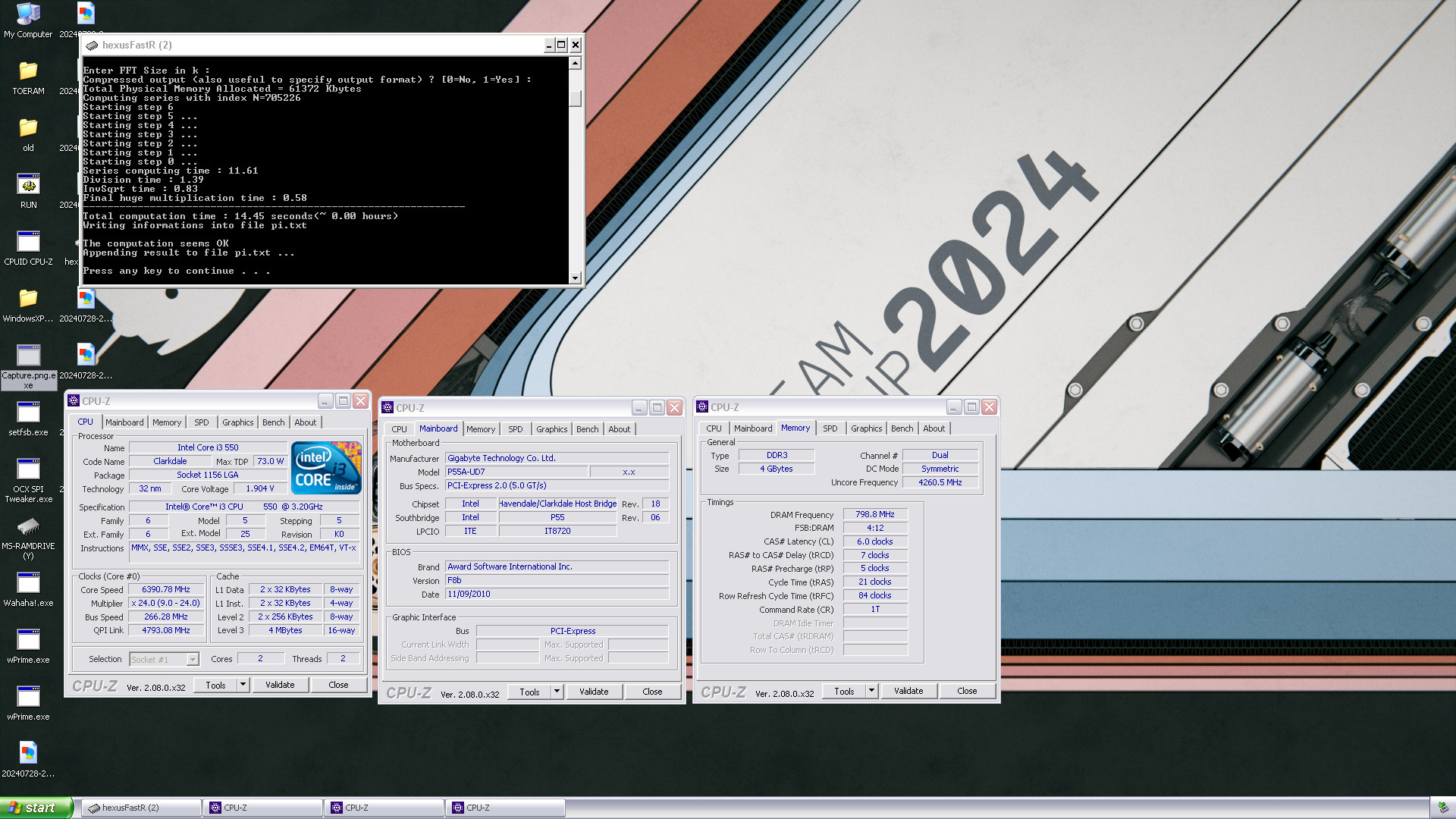Click the Multiplier x 24.0 field

tap(166, 603)
